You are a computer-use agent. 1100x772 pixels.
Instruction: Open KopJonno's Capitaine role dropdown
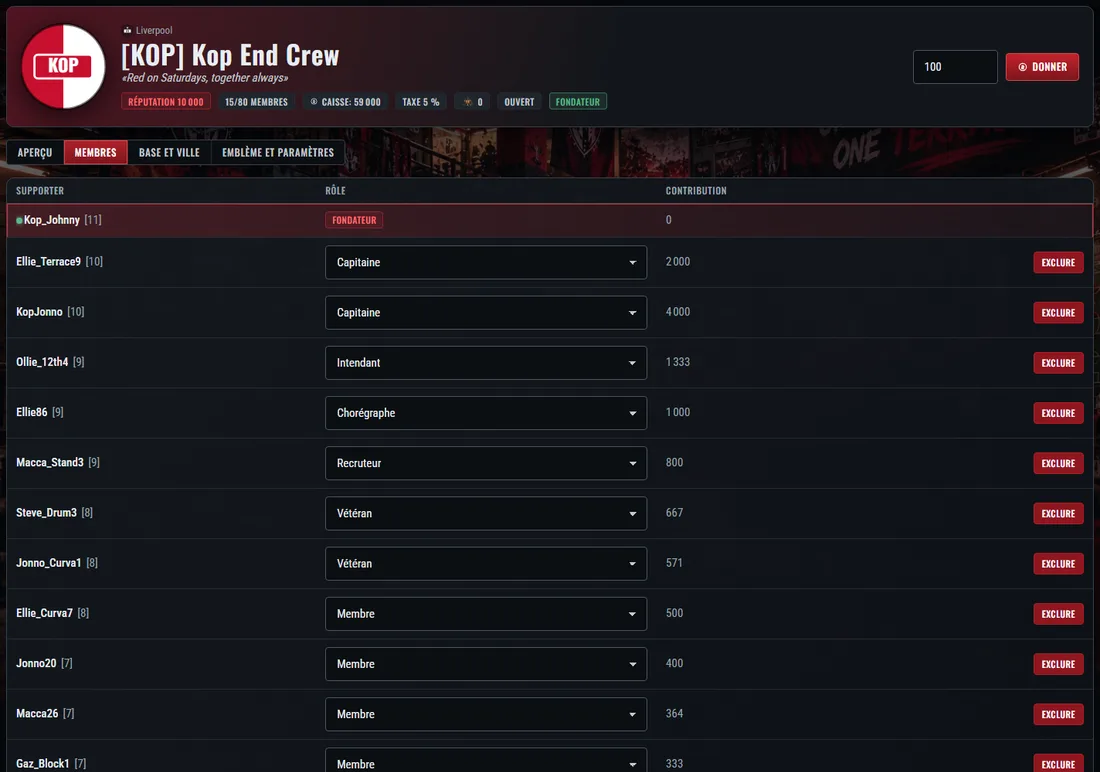(485, 312)
